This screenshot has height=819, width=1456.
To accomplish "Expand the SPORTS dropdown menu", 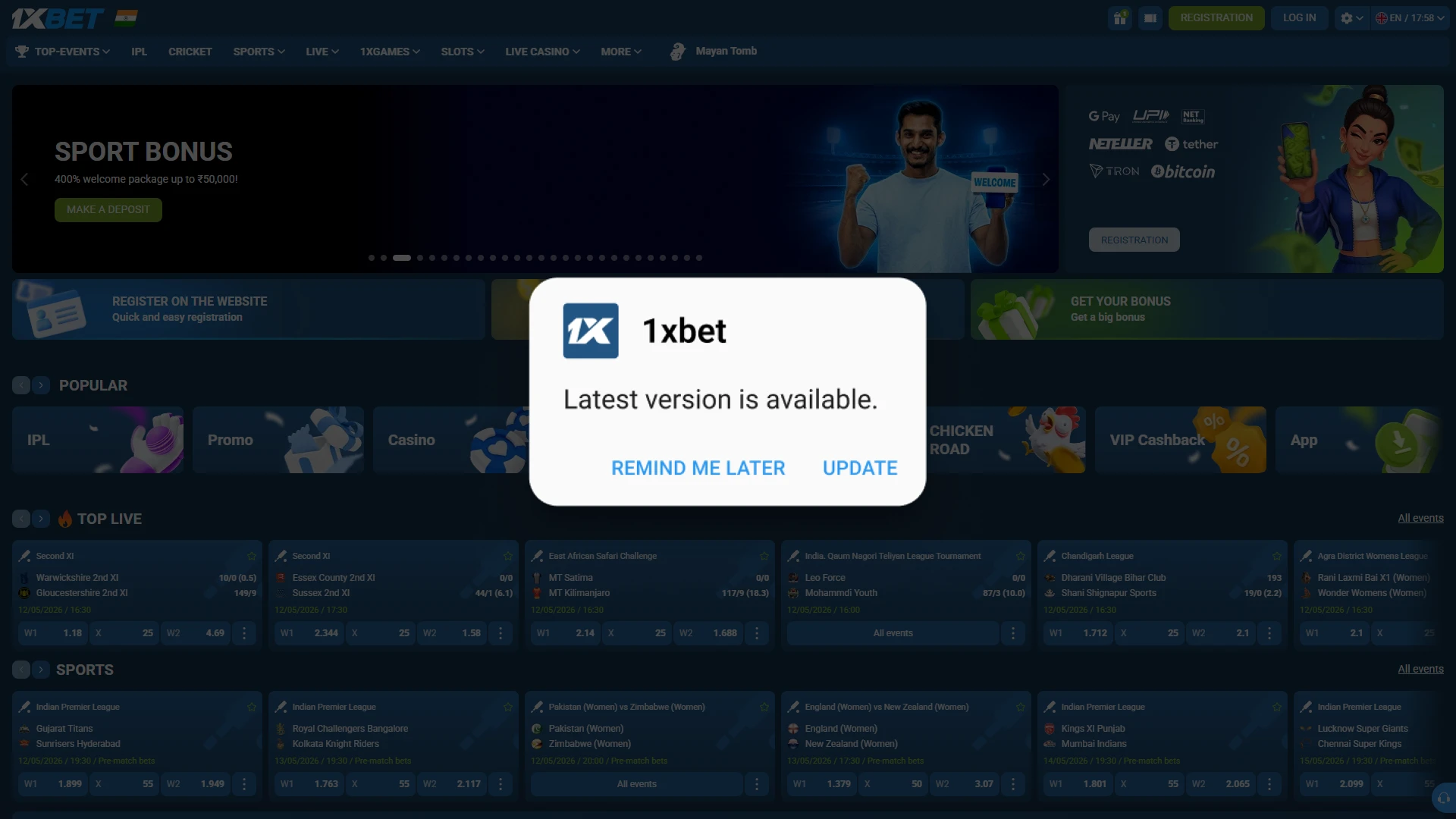I will click(259, 52).
